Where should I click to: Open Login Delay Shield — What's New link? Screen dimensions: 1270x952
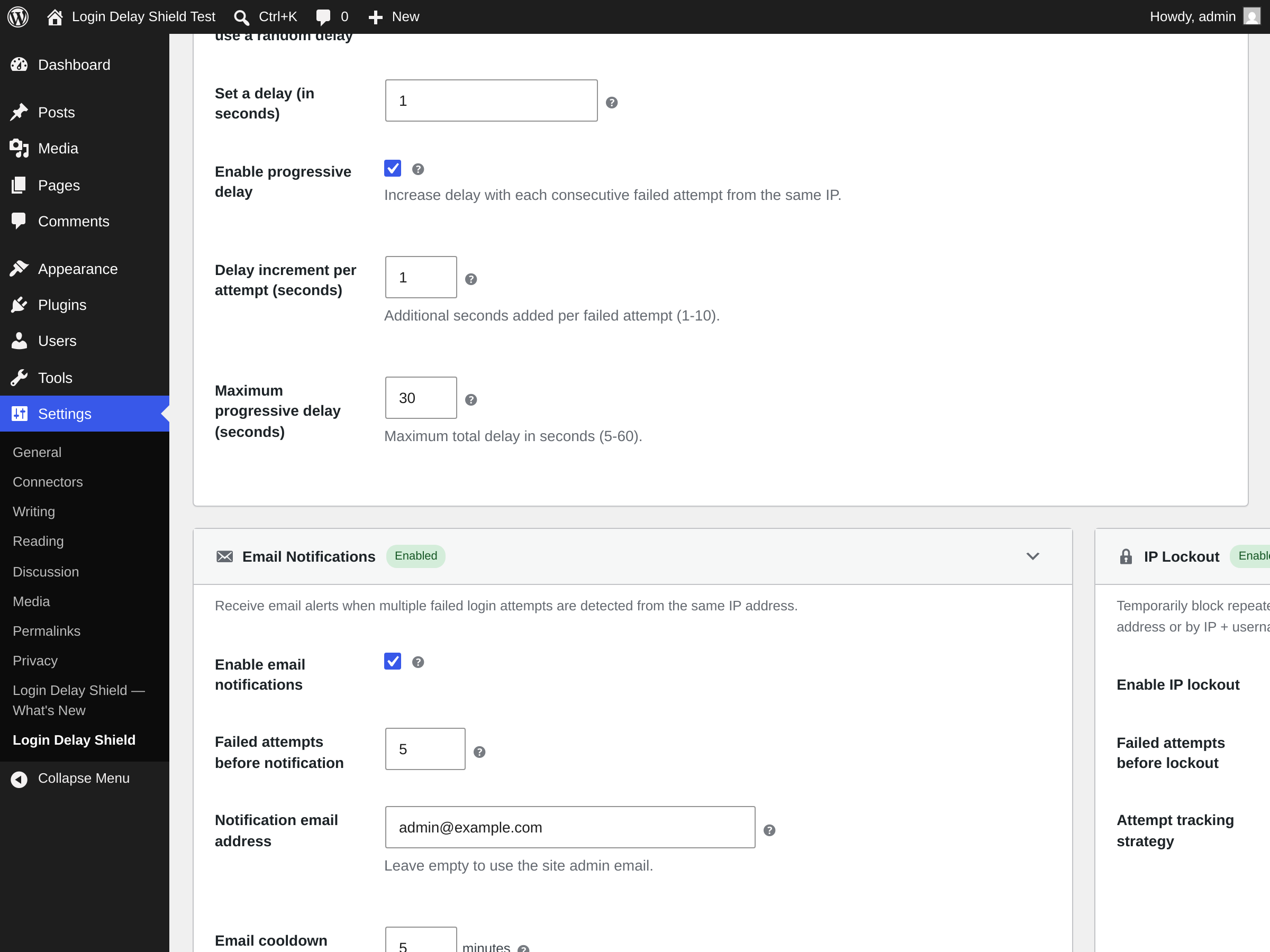tap(79, 700)
